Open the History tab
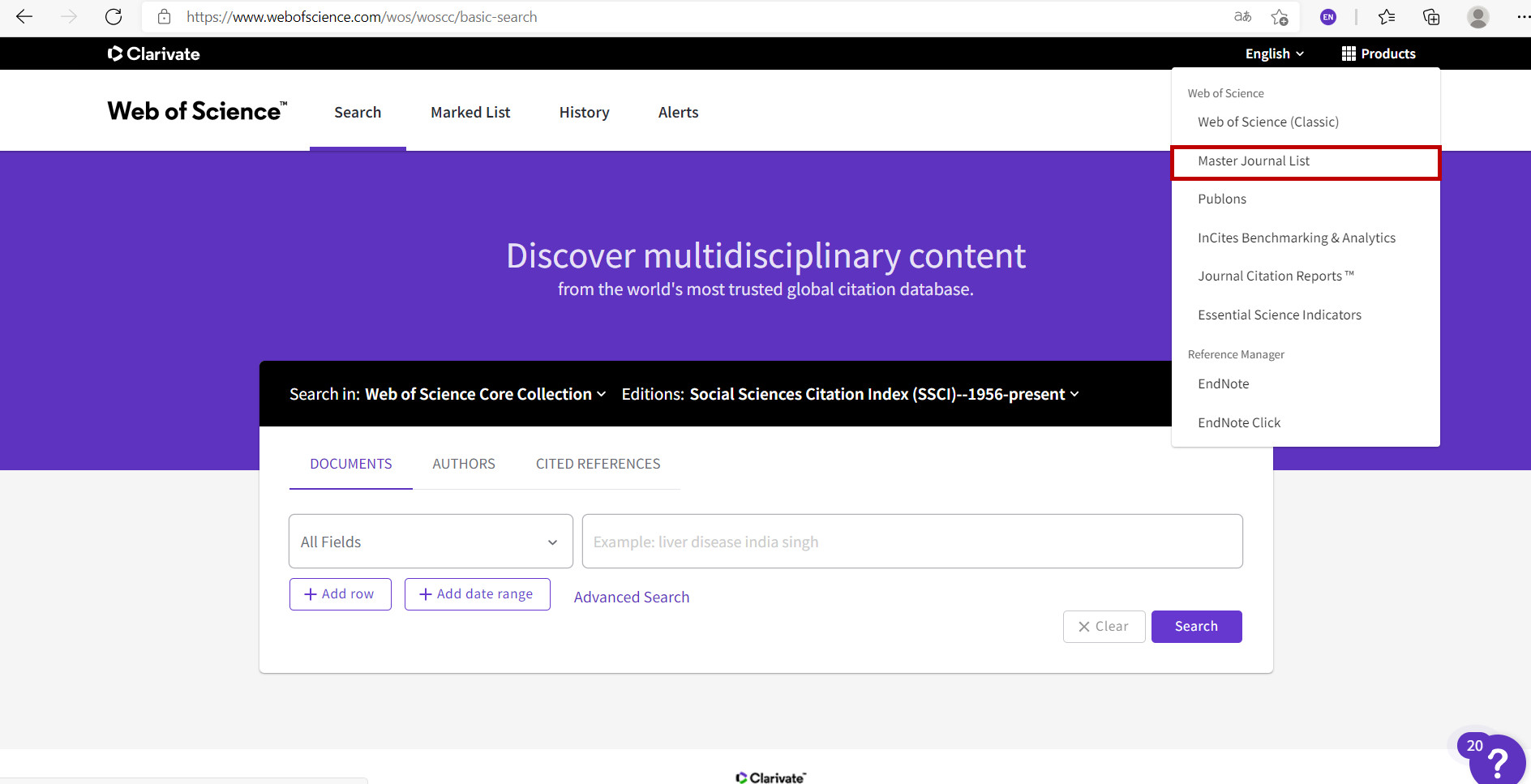 (x=584, y=113)
